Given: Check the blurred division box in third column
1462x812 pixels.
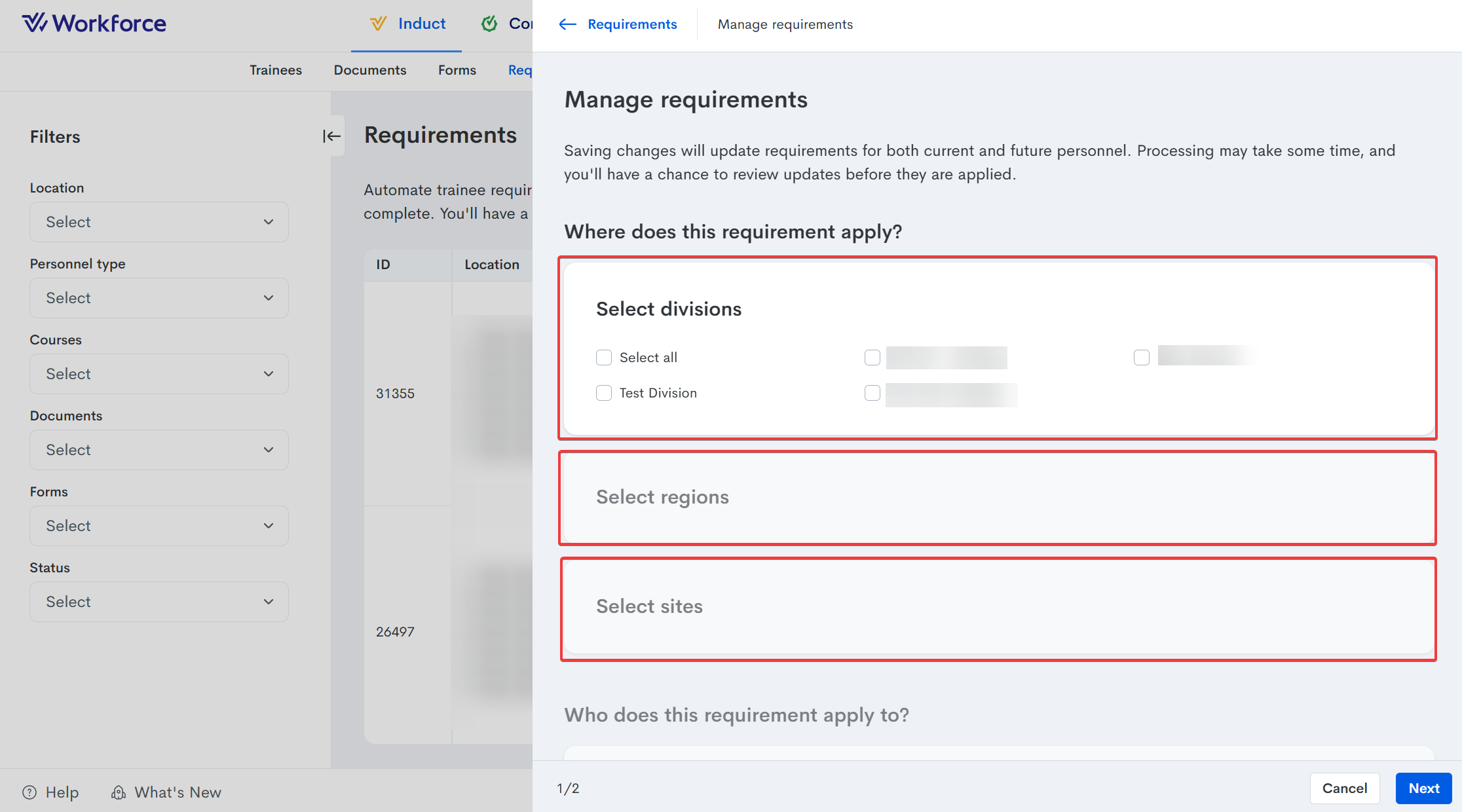Looking at the screenshot, I should (x=1142, y=358).
